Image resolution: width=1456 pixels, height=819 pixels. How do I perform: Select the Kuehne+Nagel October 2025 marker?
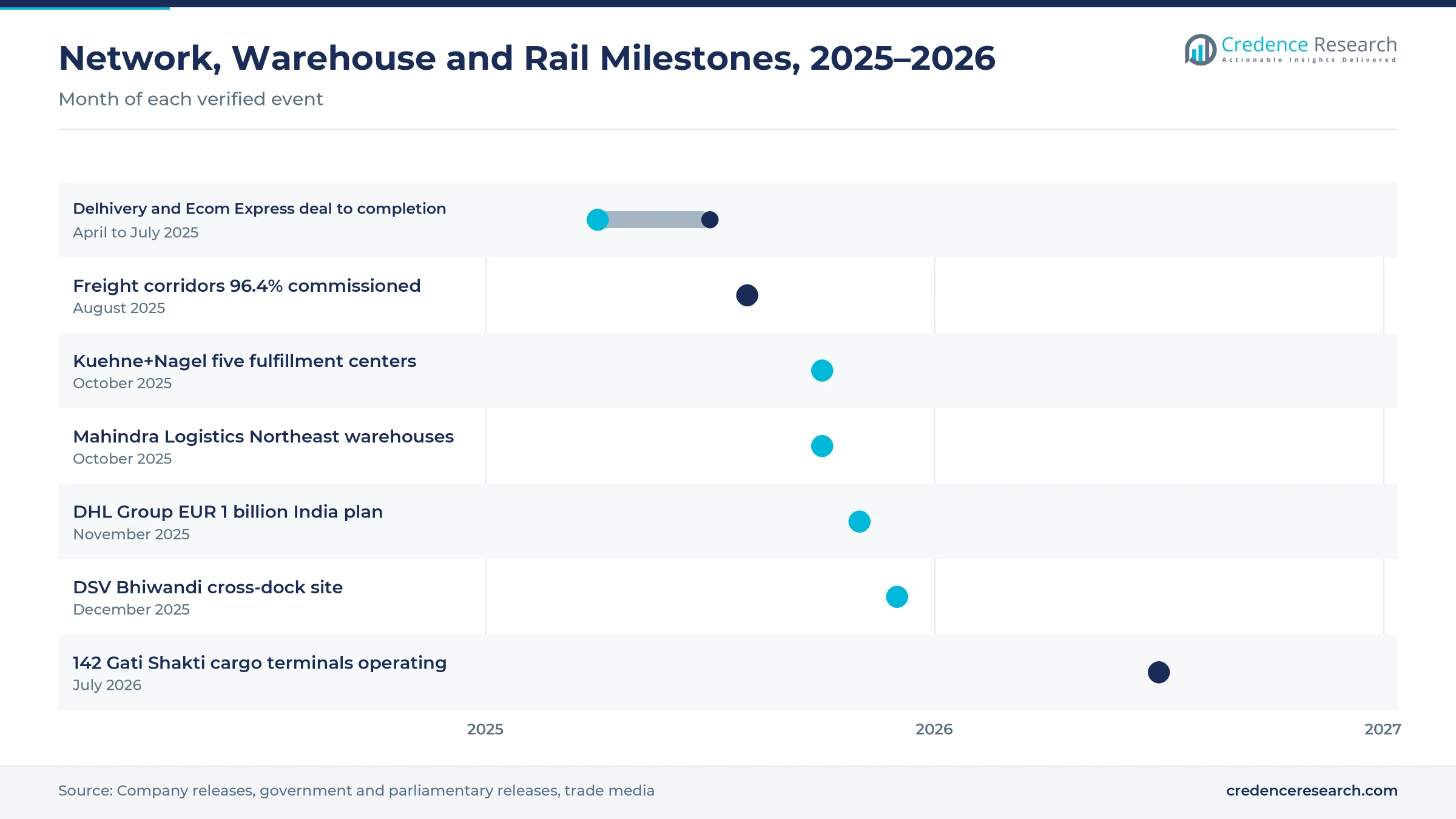pyautogui.click(x=822, y=371)
